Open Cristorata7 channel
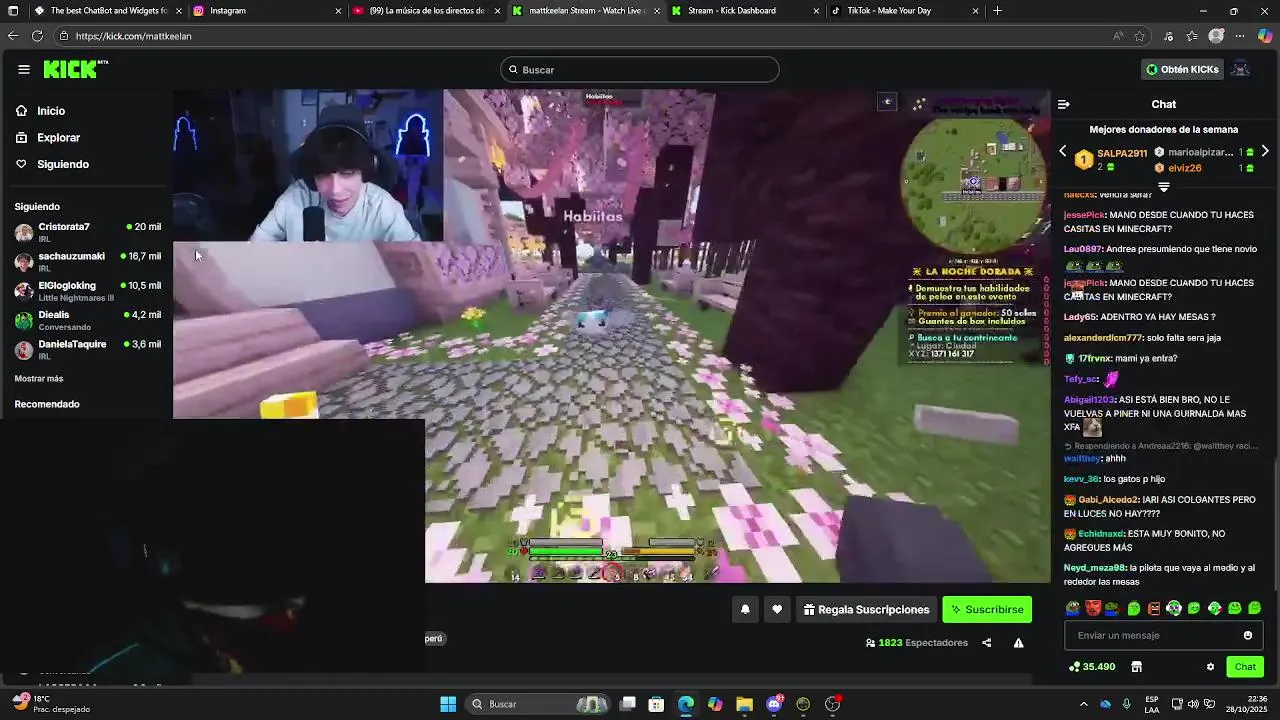Image resolution: width=1280 pixels, height=720 pixels. pos(88,232)
